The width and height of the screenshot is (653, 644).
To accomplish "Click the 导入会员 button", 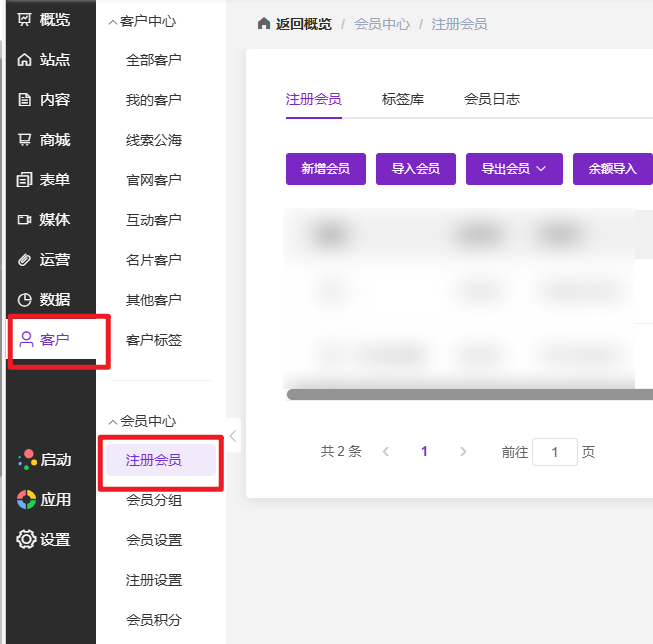I will coord(416,169).
